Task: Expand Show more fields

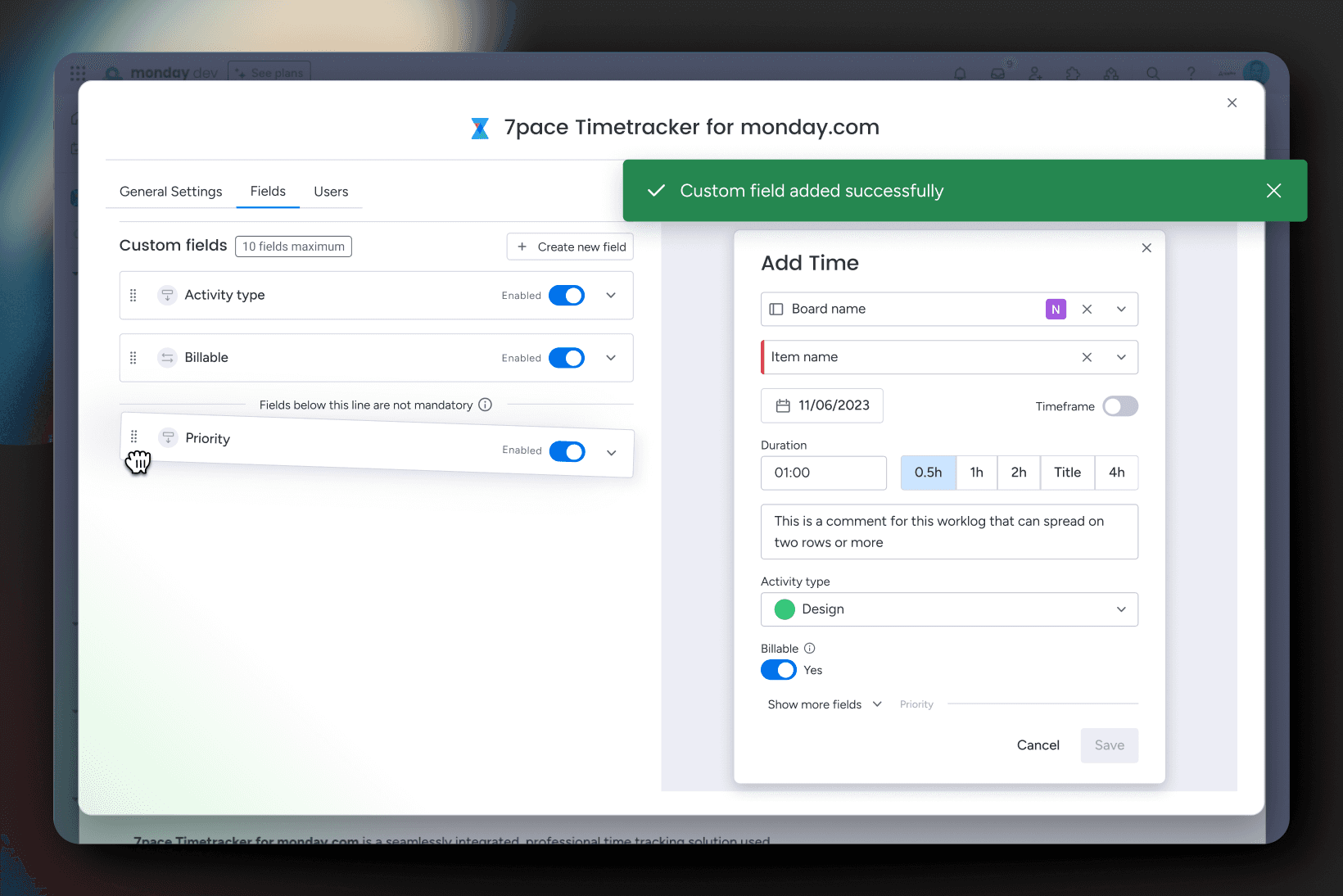Action: point(825,704)
